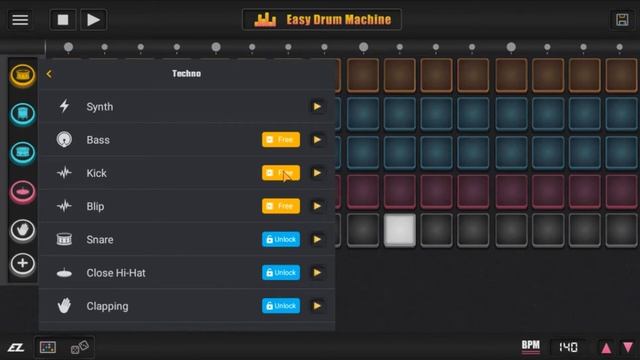Click the Free button for Bass
640x360 pixels.
point(281,140)
